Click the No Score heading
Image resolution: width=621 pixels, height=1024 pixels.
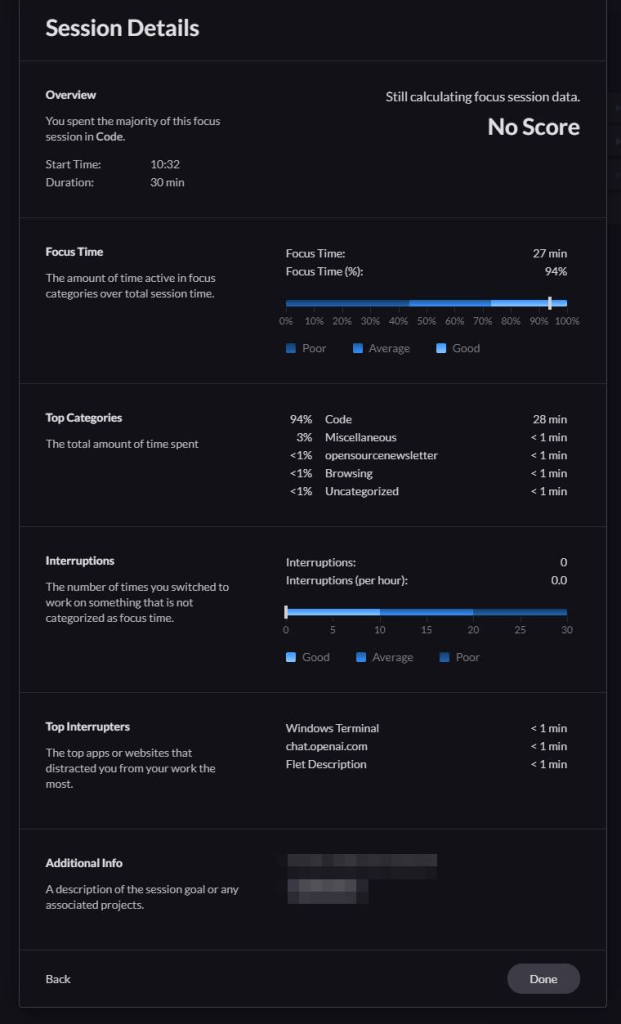[x=533, y=127]
